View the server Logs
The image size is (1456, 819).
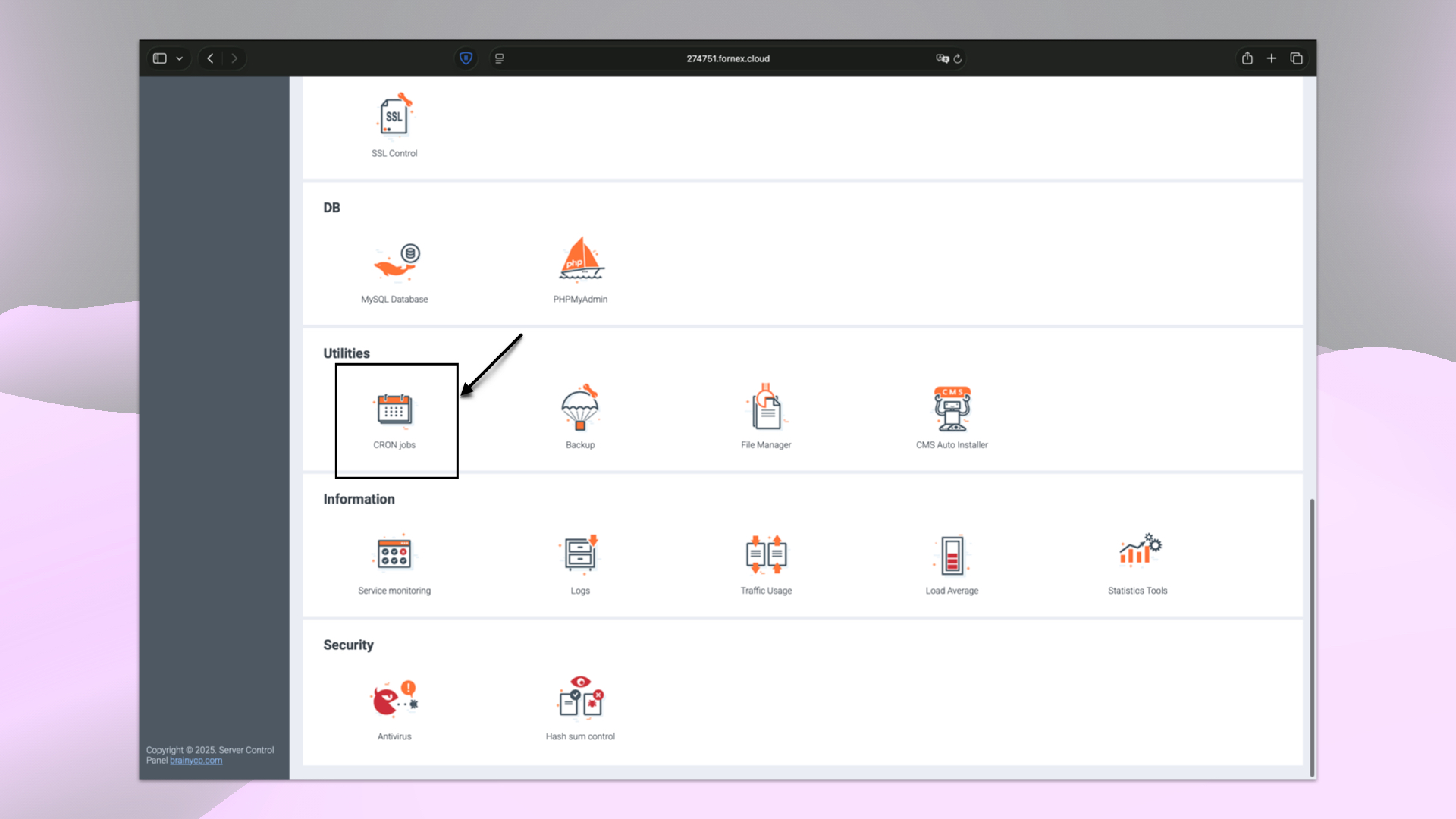point(580,560)
